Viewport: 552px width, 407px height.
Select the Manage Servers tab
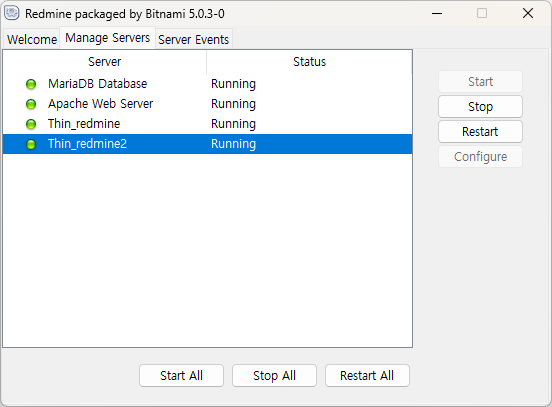click(107, 38)
